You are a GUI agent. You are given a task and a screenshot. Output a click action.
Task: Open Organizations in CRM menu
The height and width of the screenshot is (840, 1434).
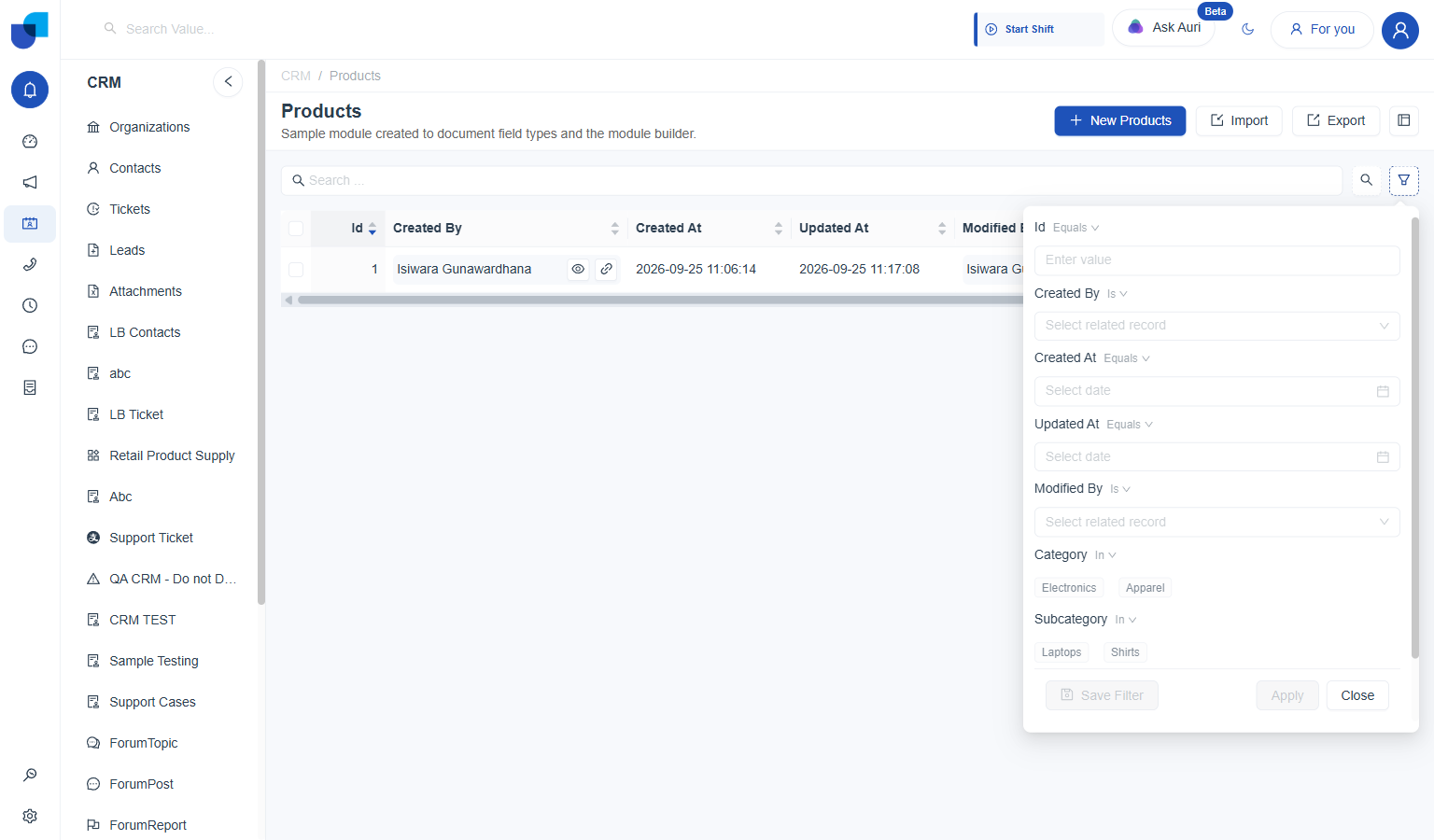[x=149, y=127]
